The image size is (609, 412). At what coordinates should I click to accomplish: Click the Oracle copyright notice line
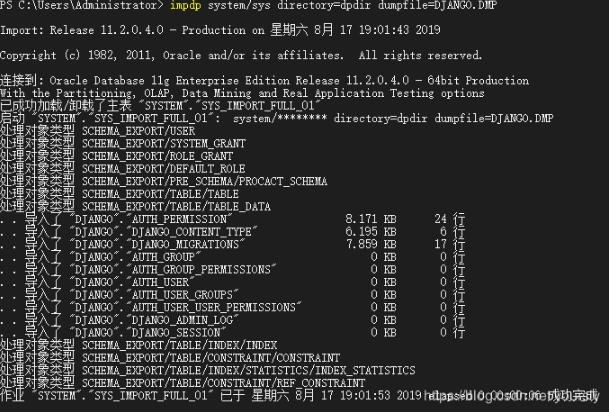pyautogui.click(x=240, y=56)
